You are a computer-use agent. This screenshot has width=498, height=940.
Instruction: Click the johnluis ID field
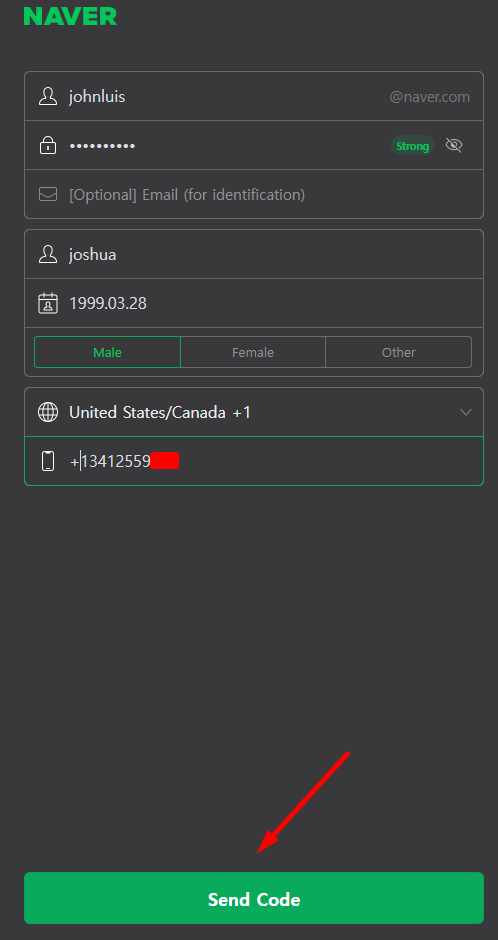[x=253, y=97]
